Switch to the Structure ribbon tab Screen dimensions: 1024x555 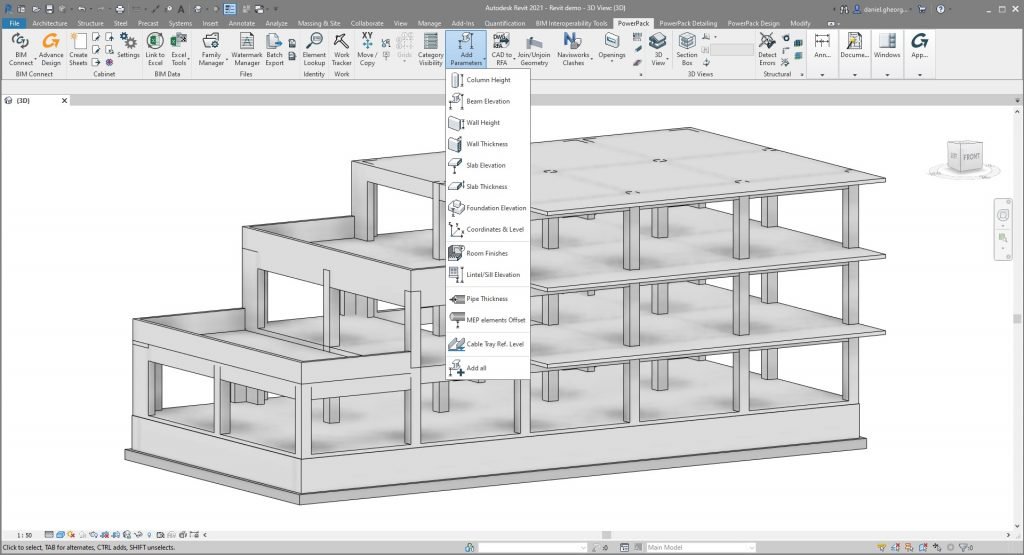(90, 23)
